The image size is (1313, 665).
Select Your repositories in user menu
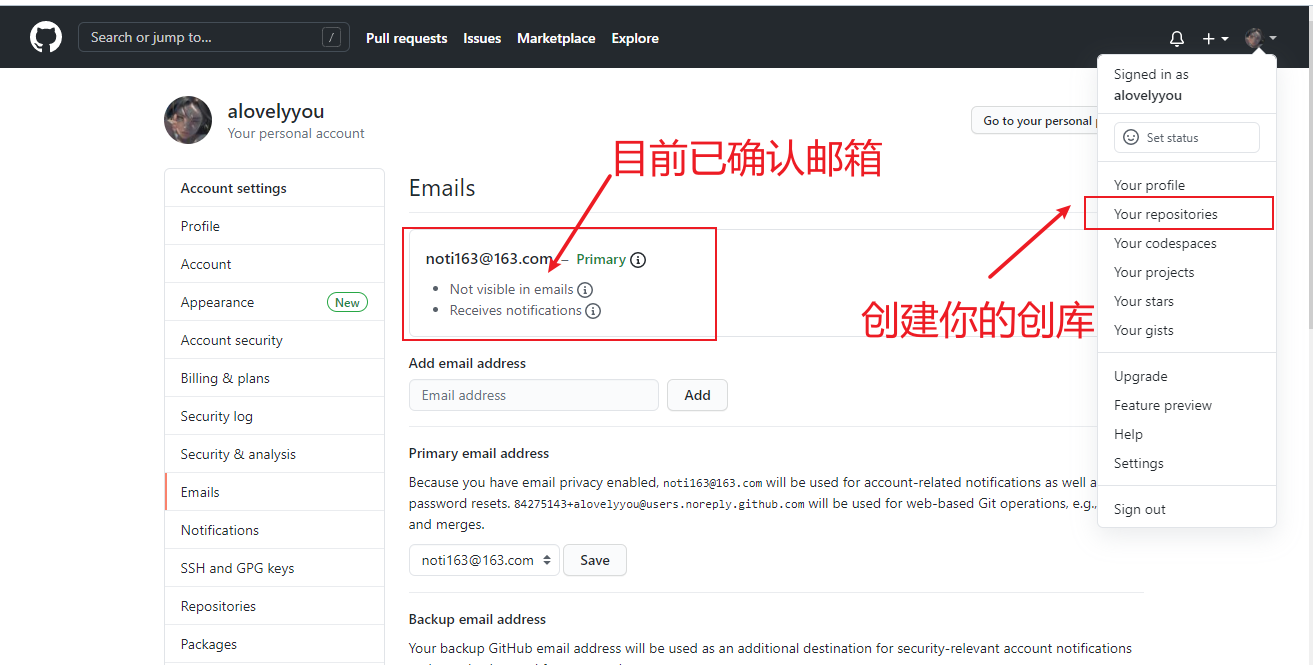pyautogui.click(x=1187, y=214)
